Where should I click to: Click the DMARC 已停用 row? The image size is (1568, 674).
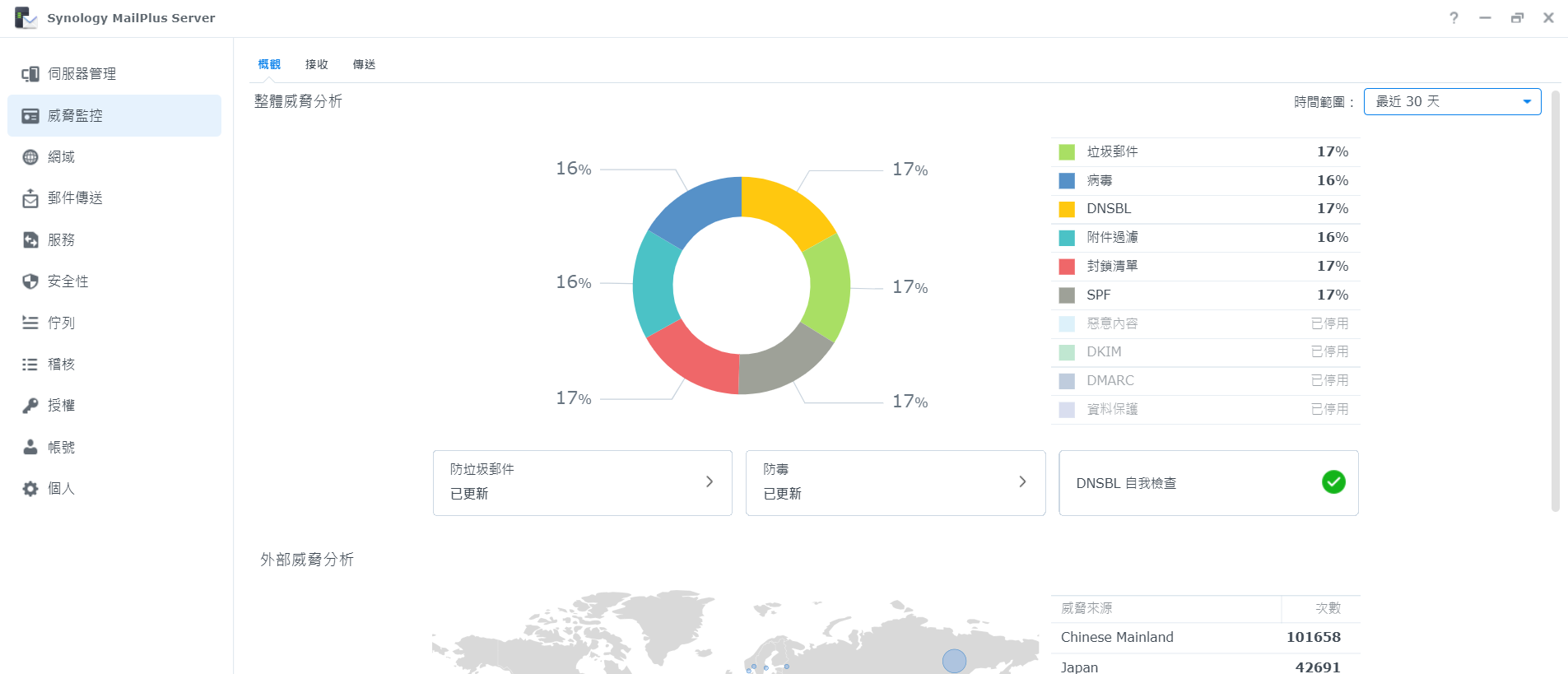(1205, 381)
